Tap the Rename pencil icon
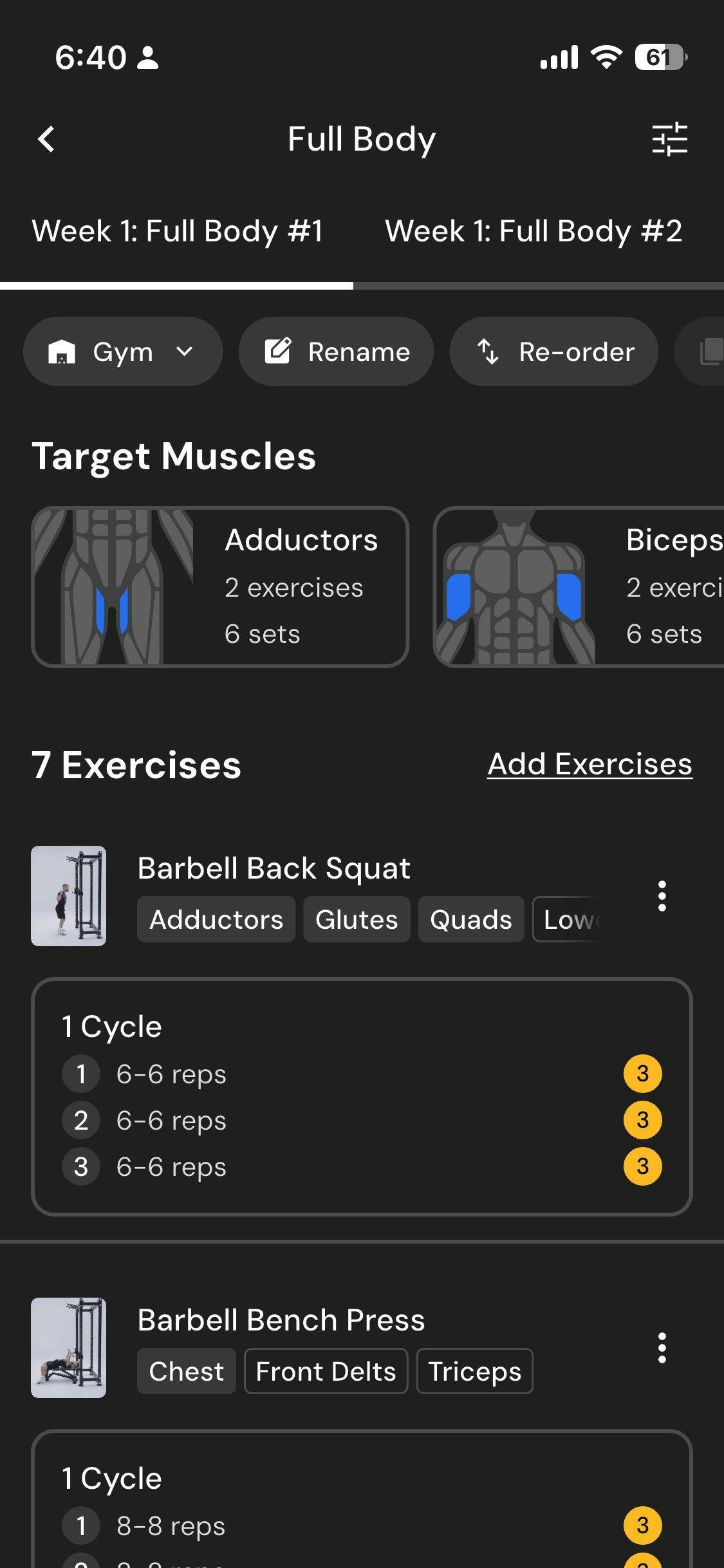The height and width of the screenshot is (1568, 724). pos(278,351)
